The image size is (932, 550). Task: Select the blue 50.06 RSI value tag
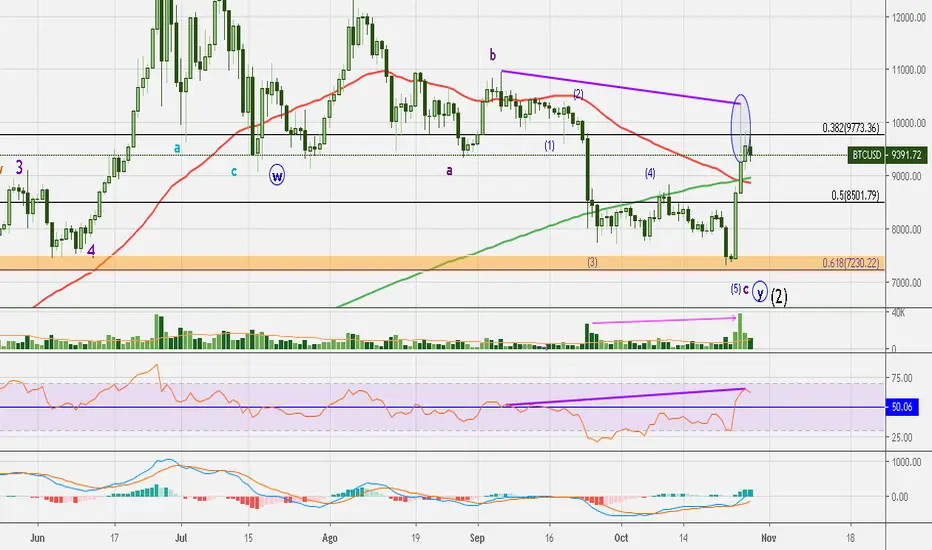(902, 407)
